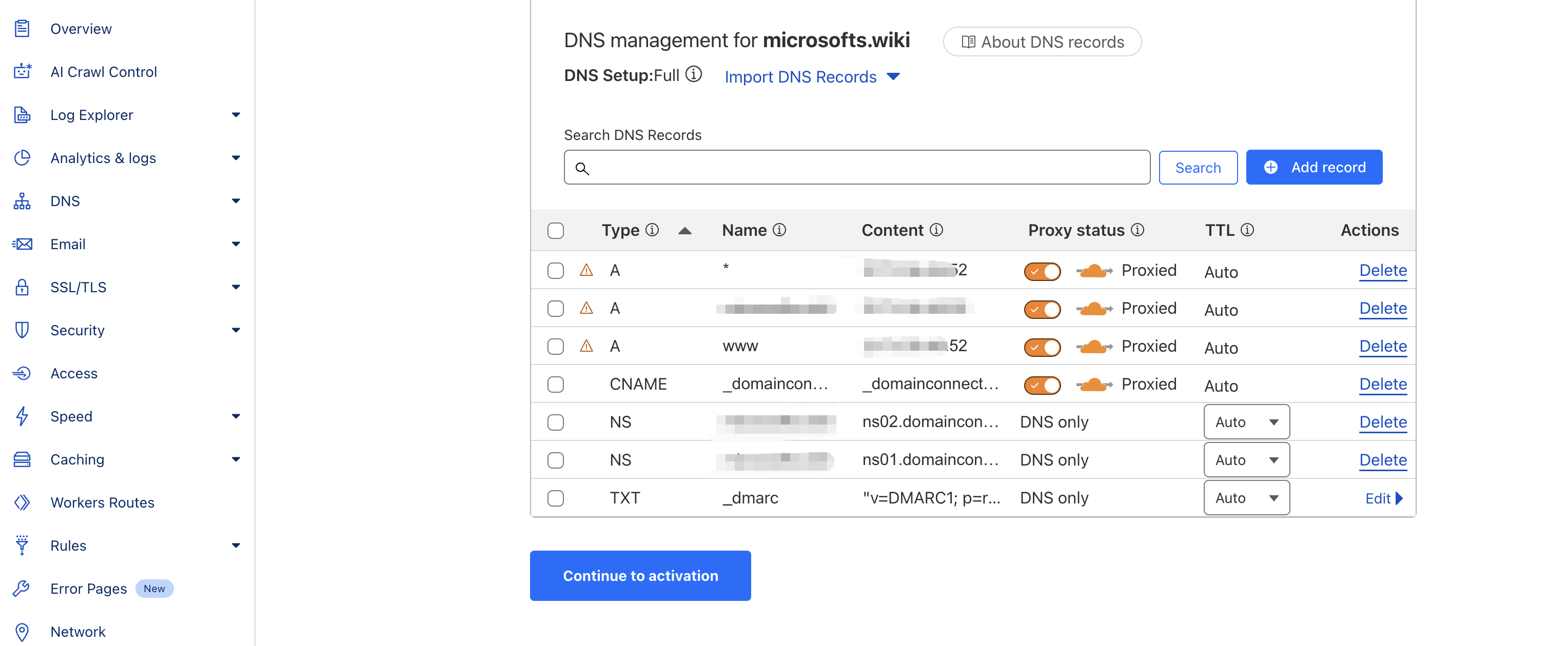Click the DNS Setup info icon
The image size is (1568, 646).
693,75
